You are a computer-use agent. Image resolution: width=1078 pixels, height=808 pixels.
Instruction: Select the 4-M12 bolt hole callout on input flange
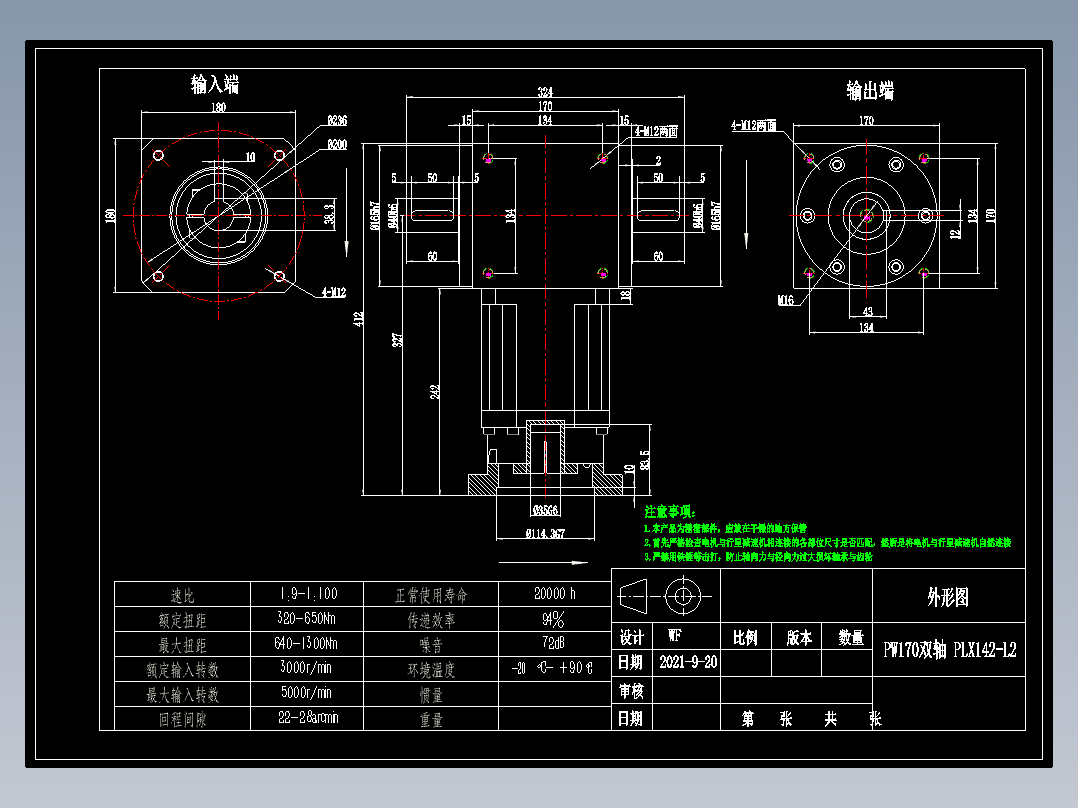click(333, 291)
